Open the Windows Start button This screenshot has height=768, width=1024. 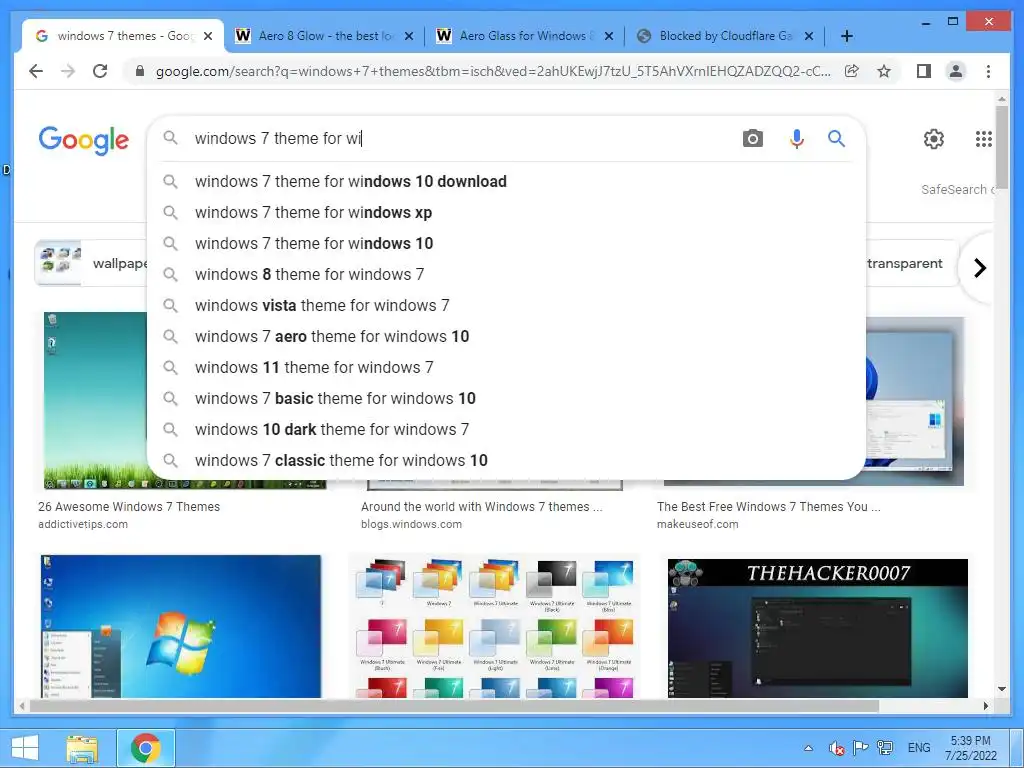[25, 748]
